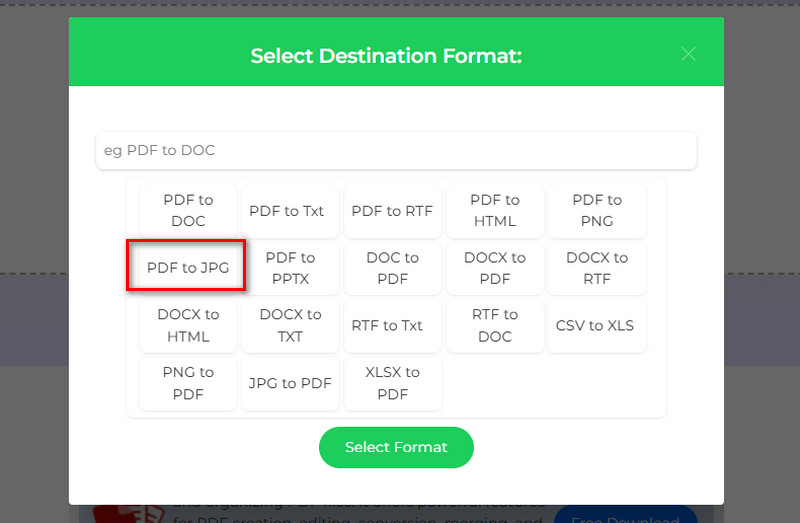Pick RTF to Txt conversion

pos(392,326)
